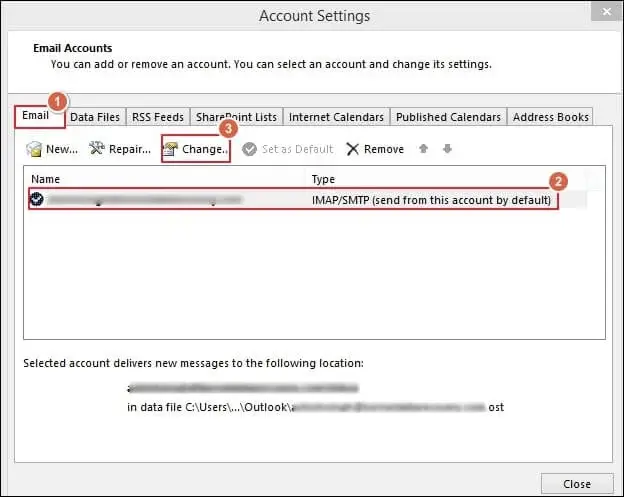Click the Remove X icon
This screenshot has width=624, height=497.
[x=353, y=149]
